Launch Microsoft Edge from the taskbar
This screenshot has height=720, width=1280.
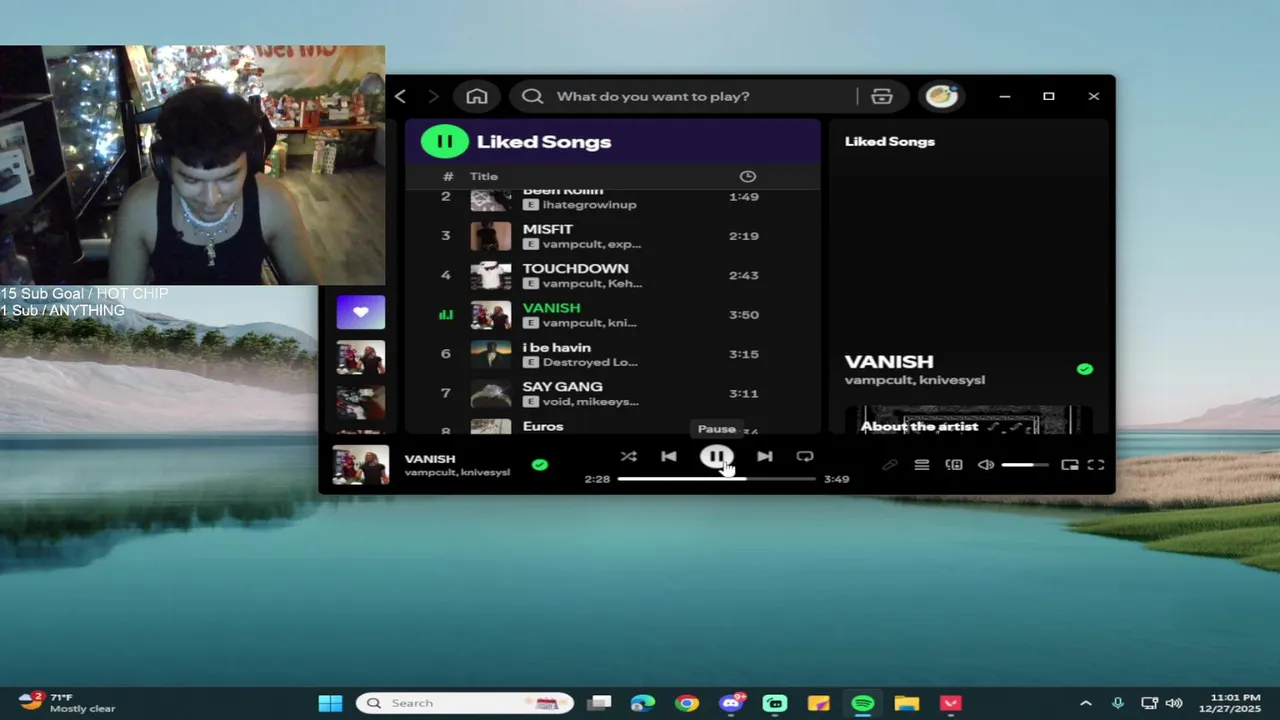pyautogui.click(x=643, y=703)
